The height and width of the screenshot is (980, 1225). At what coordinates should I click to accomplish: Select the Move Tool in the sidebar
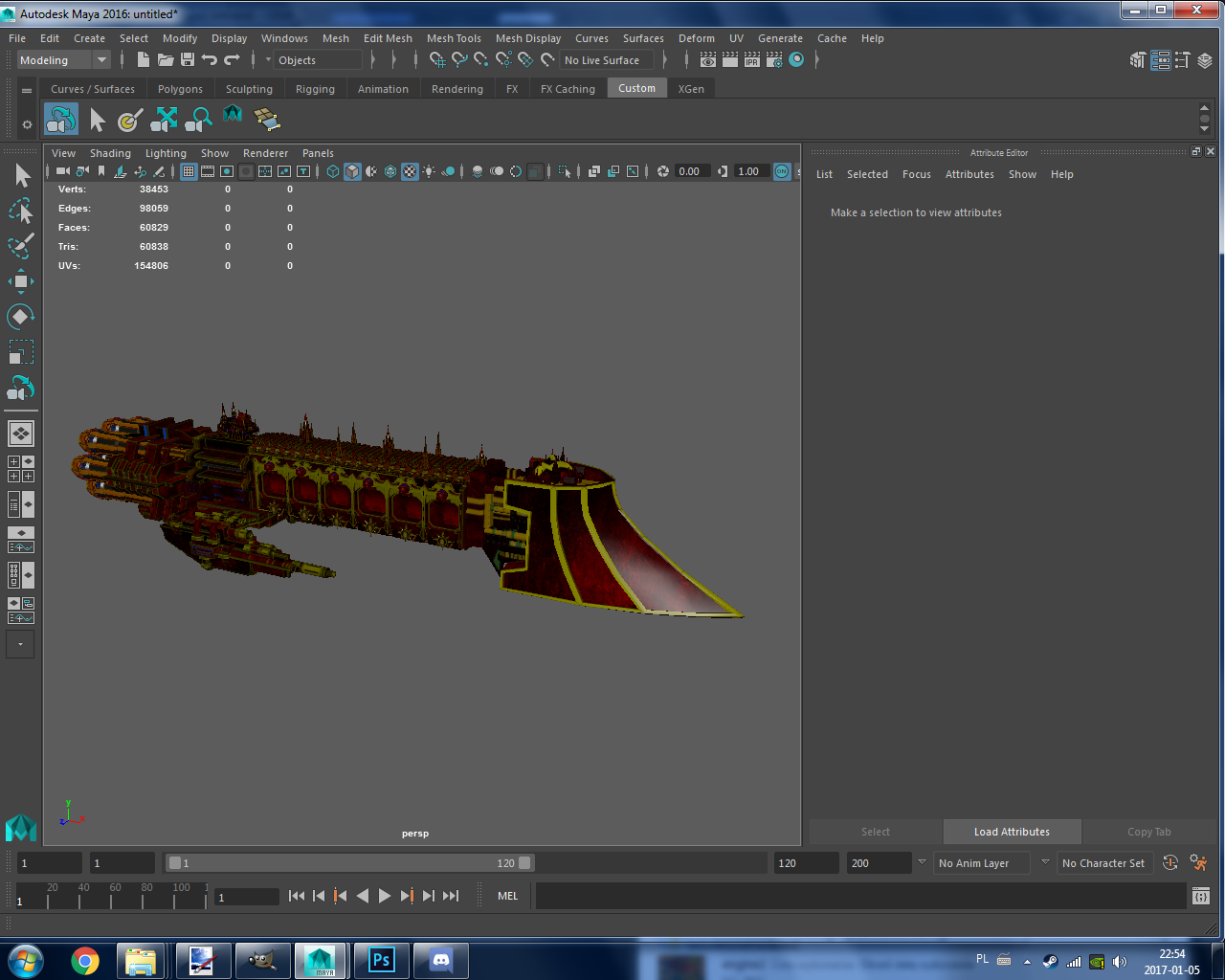pyautogui.click(x=20, y=280)
